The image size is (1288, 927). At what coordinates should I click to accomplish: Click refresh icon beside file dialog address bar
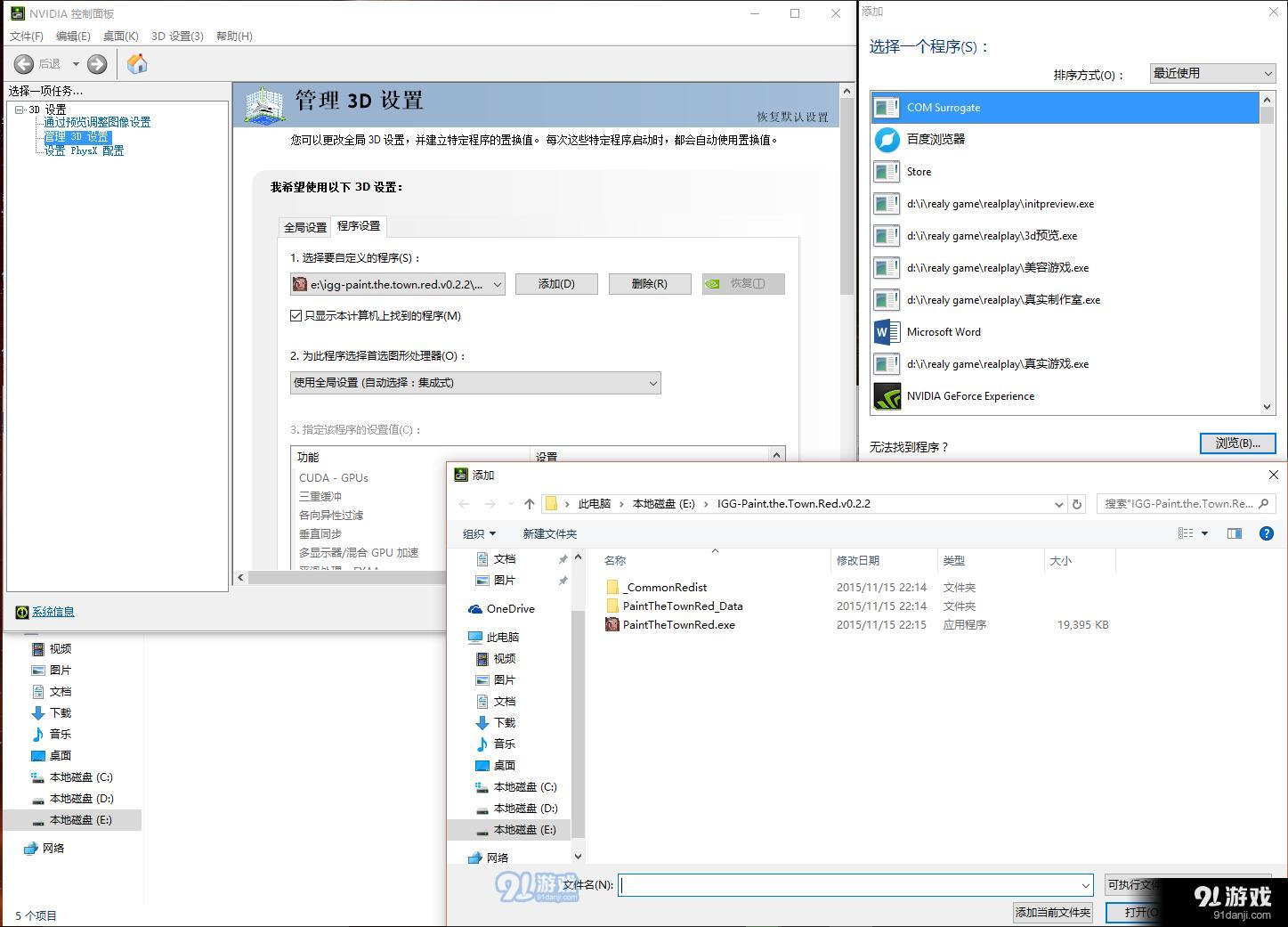click(x=1077, y=504)
